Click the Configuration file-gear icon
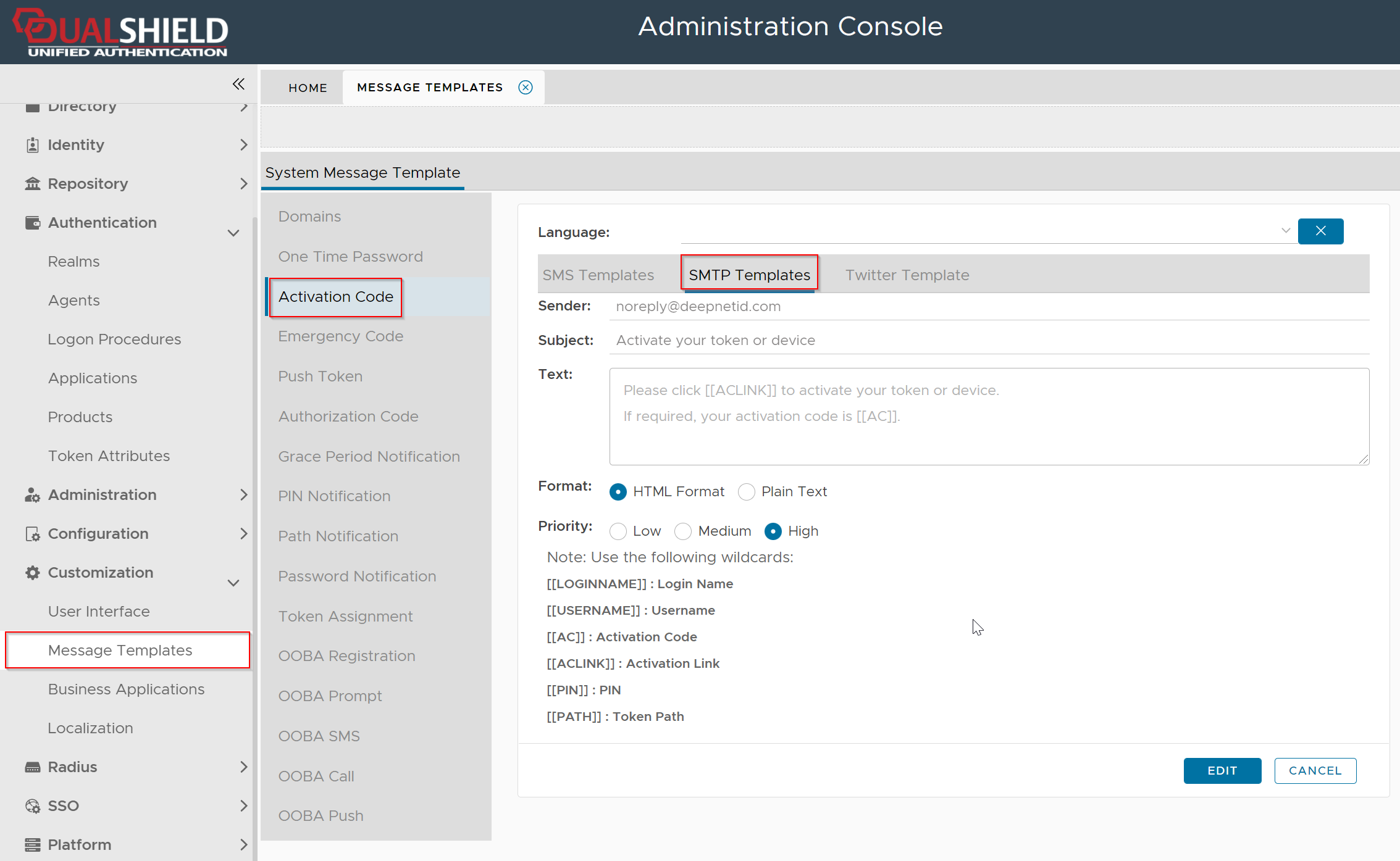1400x861 pixels. 32,534
